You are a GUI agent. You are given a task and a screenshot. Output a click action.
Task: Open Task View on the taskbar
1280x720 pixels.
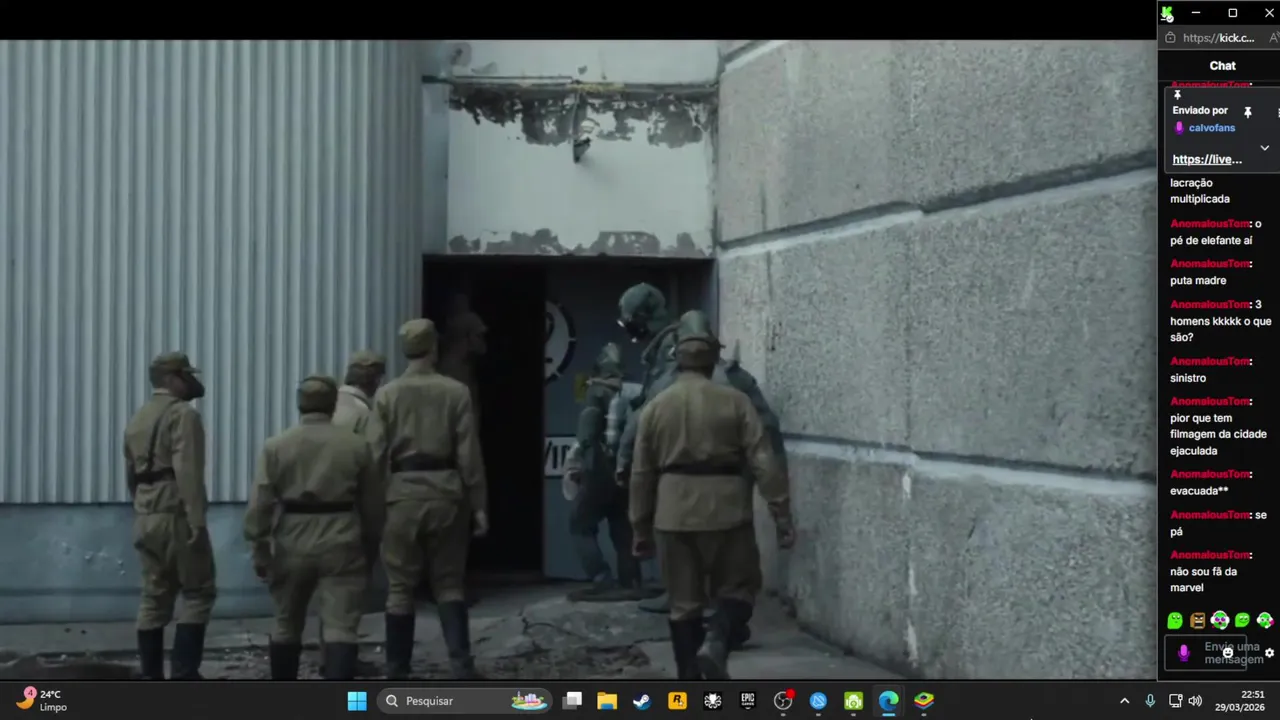[x=572, y=701]
